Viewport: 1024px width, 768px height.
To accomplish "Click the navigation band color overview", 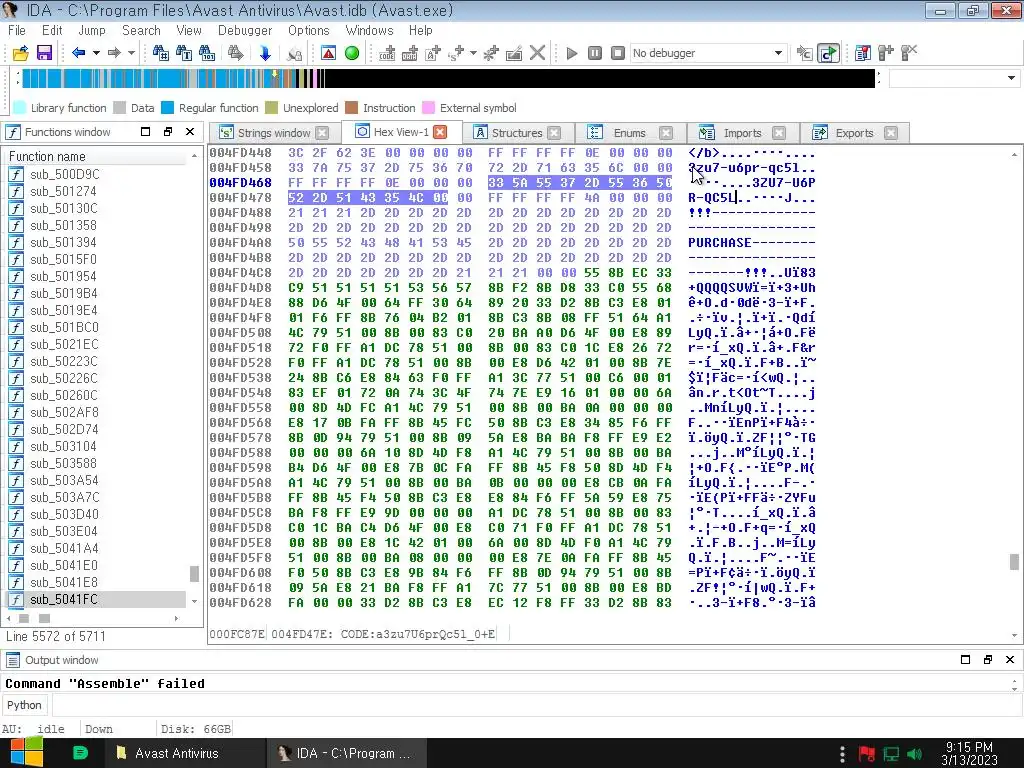I will pyautogui.click(x=448, y=78).
